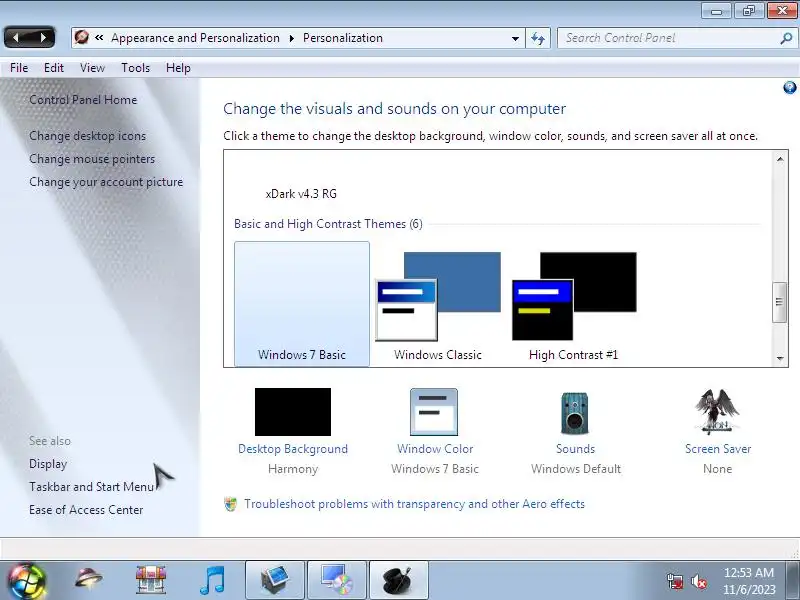
Task: Open the Desktop Background black thumbnail
Action: coord(293,412)
